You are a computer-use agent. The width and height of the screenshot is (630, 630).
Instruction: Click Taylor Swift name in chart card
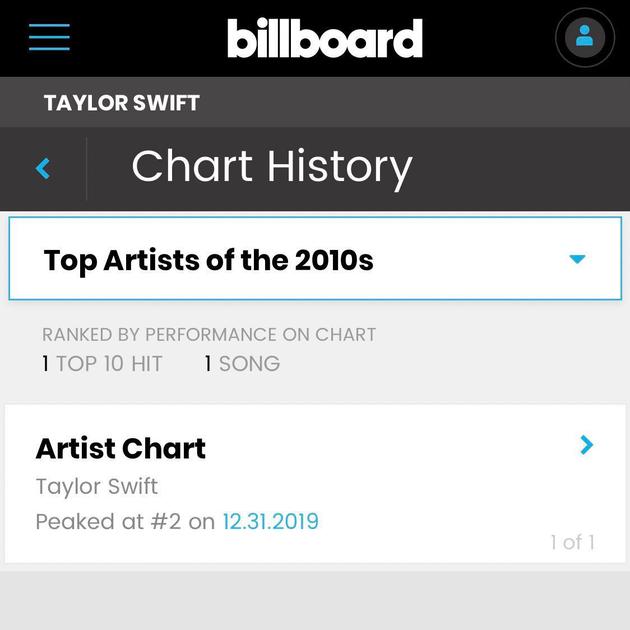(97, 487)
